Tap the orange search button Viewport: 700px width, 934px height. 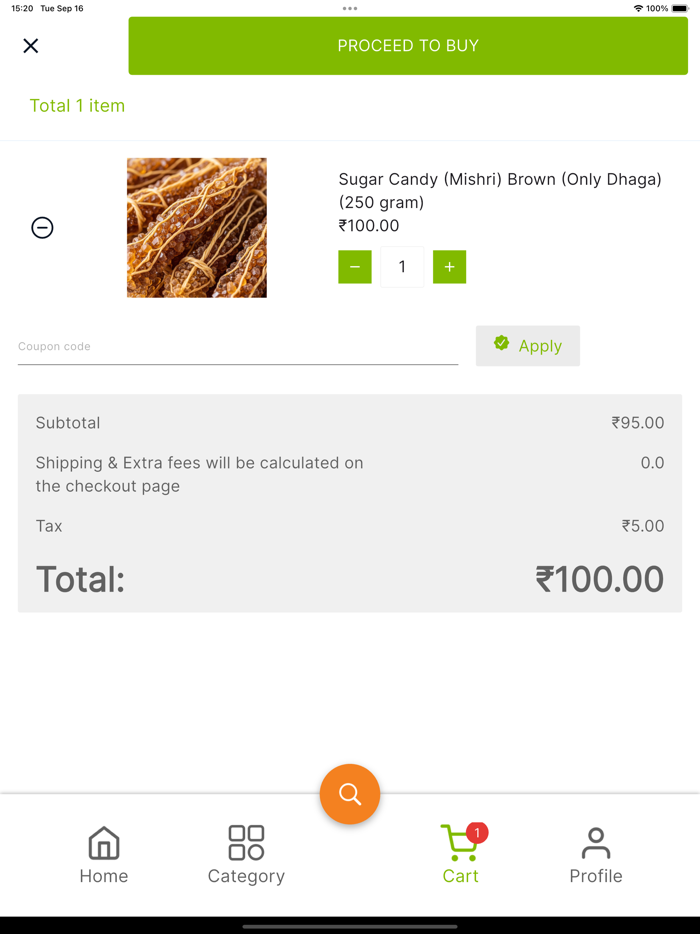pos(350,794)
